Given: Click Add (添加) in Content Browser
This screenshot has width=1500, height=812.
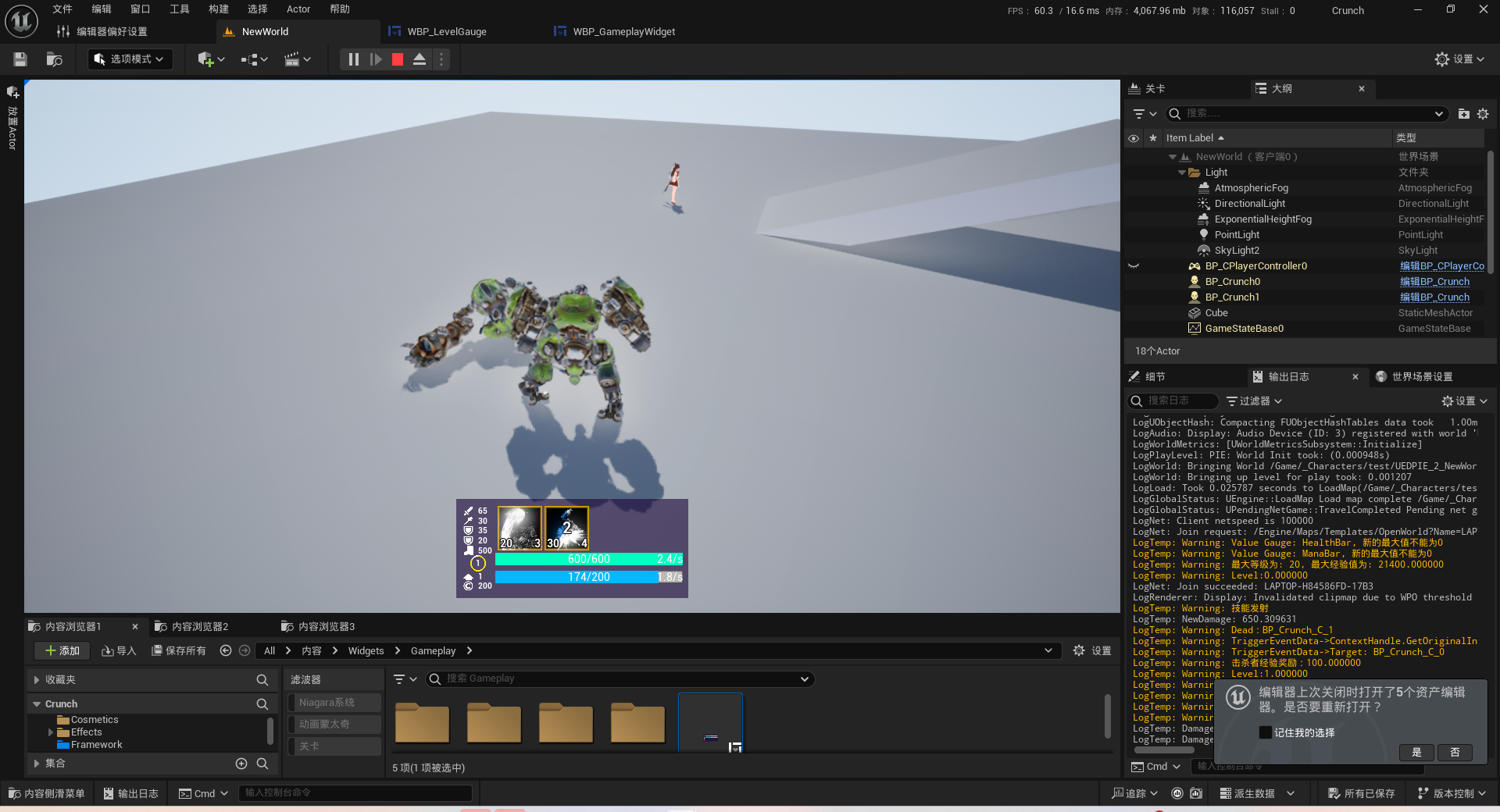Looking at the screenshot, I should [62, 651].
